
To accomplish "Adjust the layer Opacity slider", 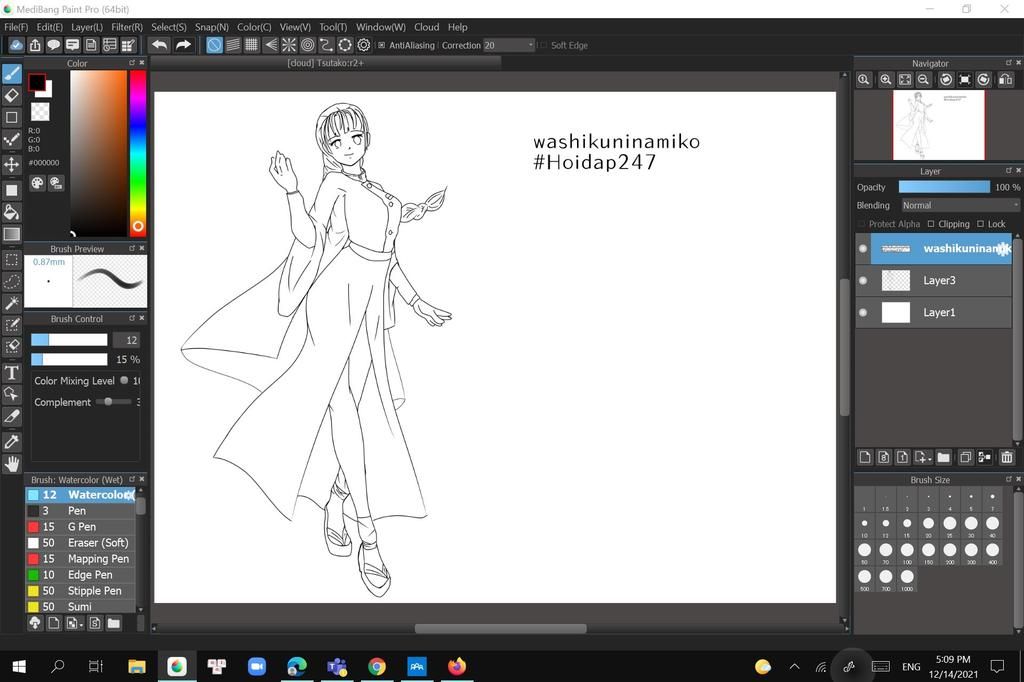I will click(944, 187).
